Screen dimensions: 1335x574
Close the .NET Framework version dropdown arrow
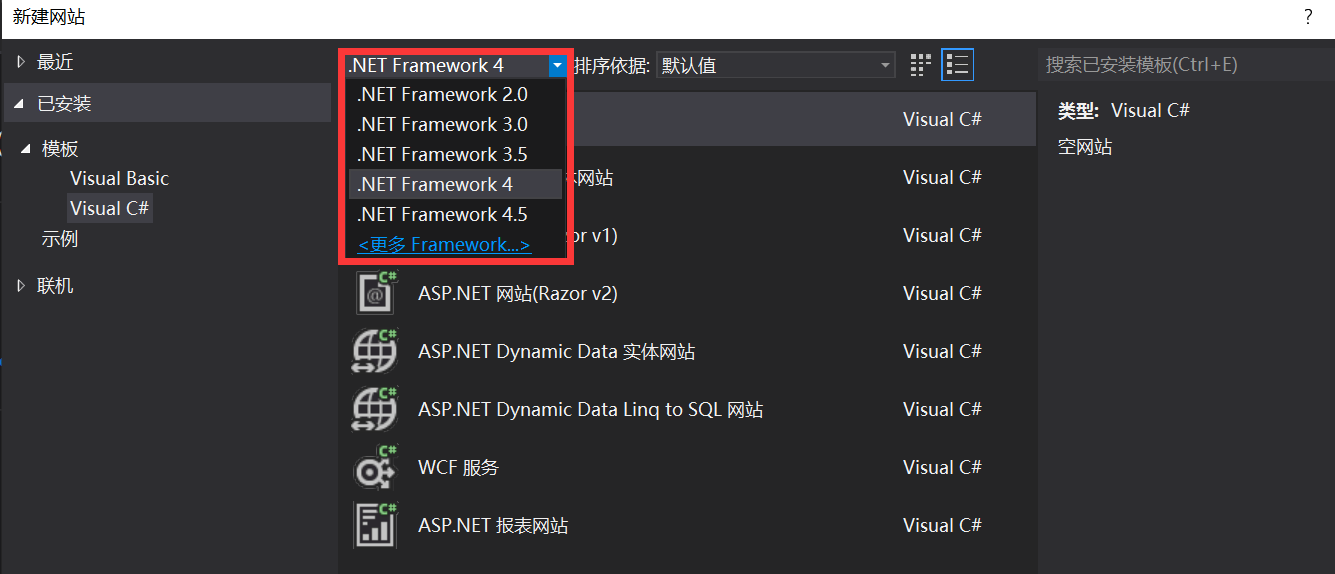(x=557, y=66)
